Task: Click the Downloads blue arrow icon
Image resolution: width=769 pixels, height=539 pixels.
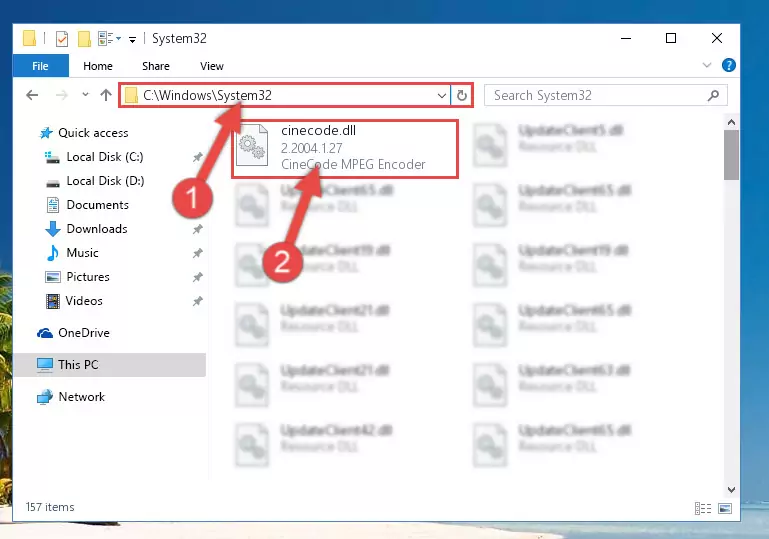Action: tap(53, 229)
